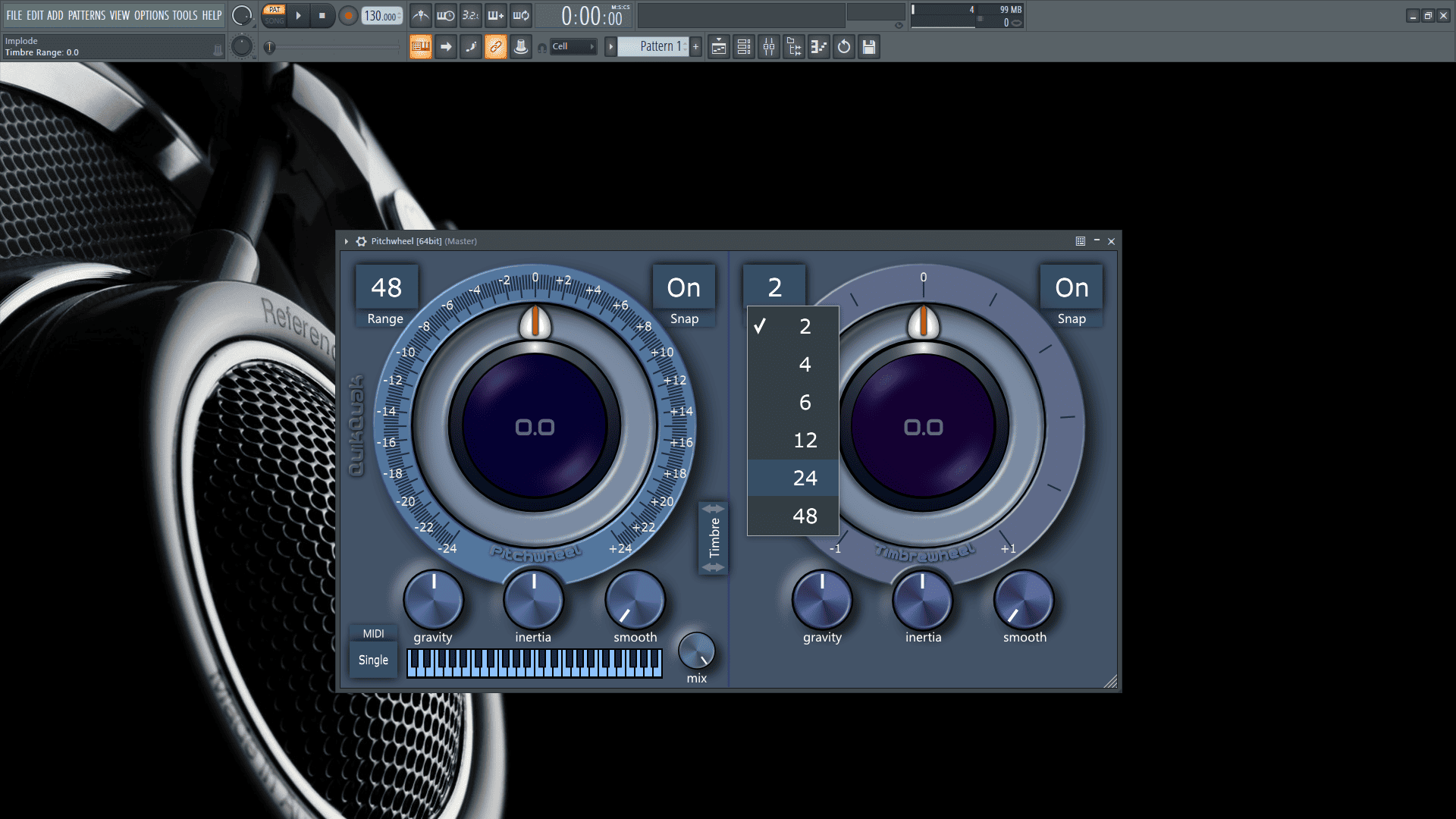Open the ADD menu
Viewport: 1456px width, 819px height.
pyautogui.click(x=55, y=15)
